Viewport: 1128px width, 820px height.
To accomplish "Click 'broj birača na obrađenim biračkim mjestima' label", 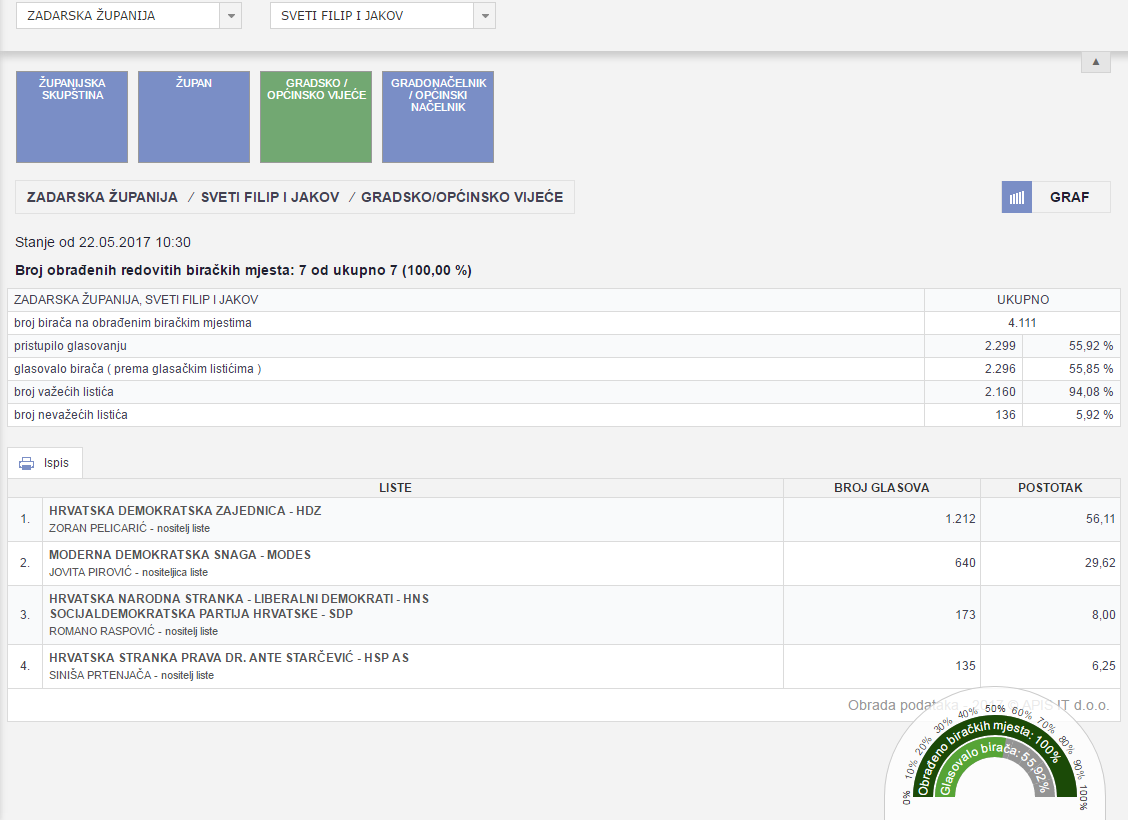I will click(x=133, y=323).
